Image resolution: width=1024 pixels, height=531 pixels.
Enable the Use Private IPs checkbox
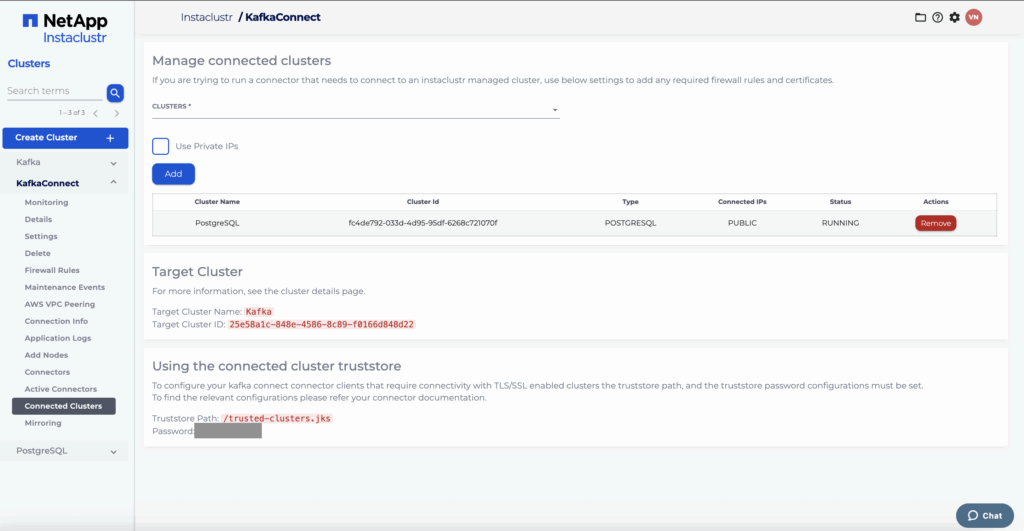pyautogui.click(x=160, y=146)
